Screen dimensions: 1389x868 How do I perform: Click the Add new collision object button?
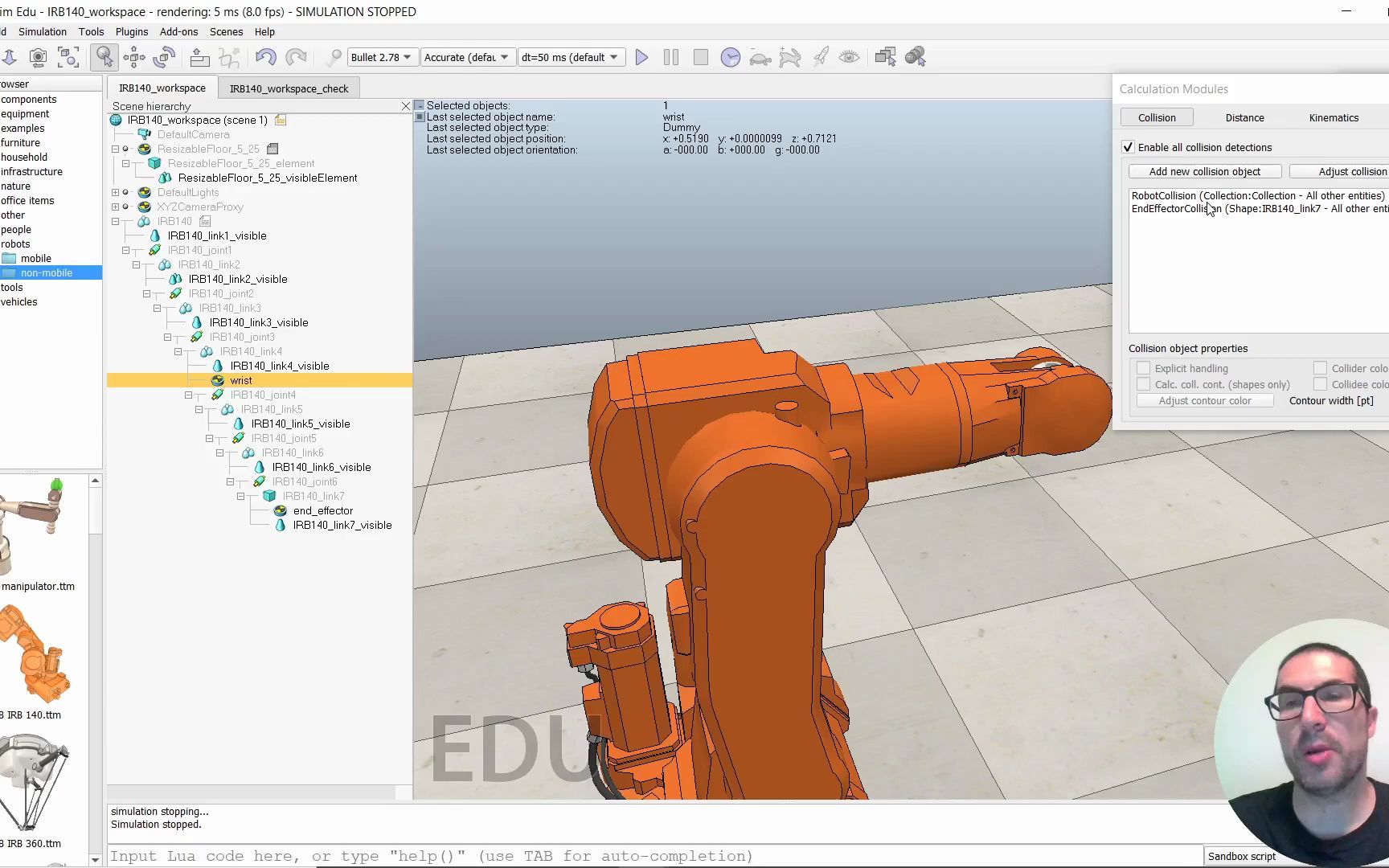click(1205, 171)
